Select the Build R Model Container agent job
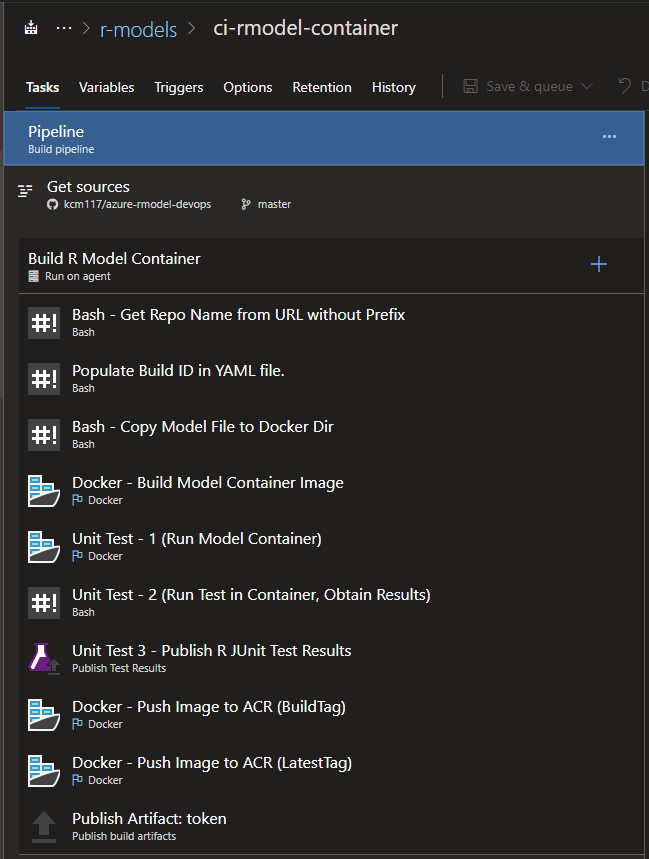This screenshot has height=859, width=649. 331,266
